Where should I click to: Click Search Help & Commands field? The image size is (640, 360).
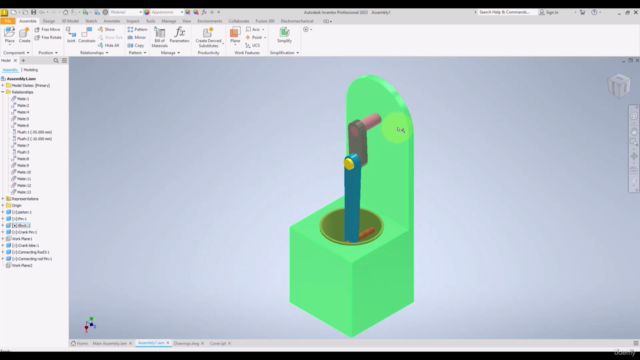pyautogui.click(x=506, y=12)
